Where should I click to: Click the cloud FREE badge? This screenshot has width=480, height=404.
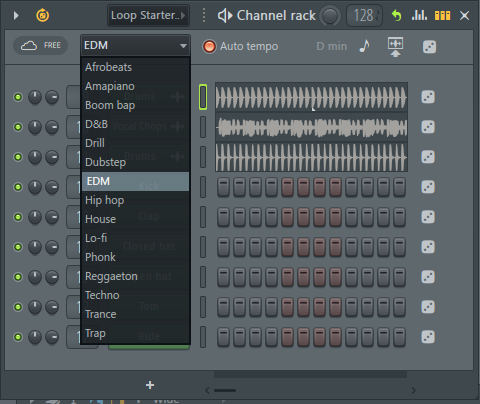[x=41, y=45]
